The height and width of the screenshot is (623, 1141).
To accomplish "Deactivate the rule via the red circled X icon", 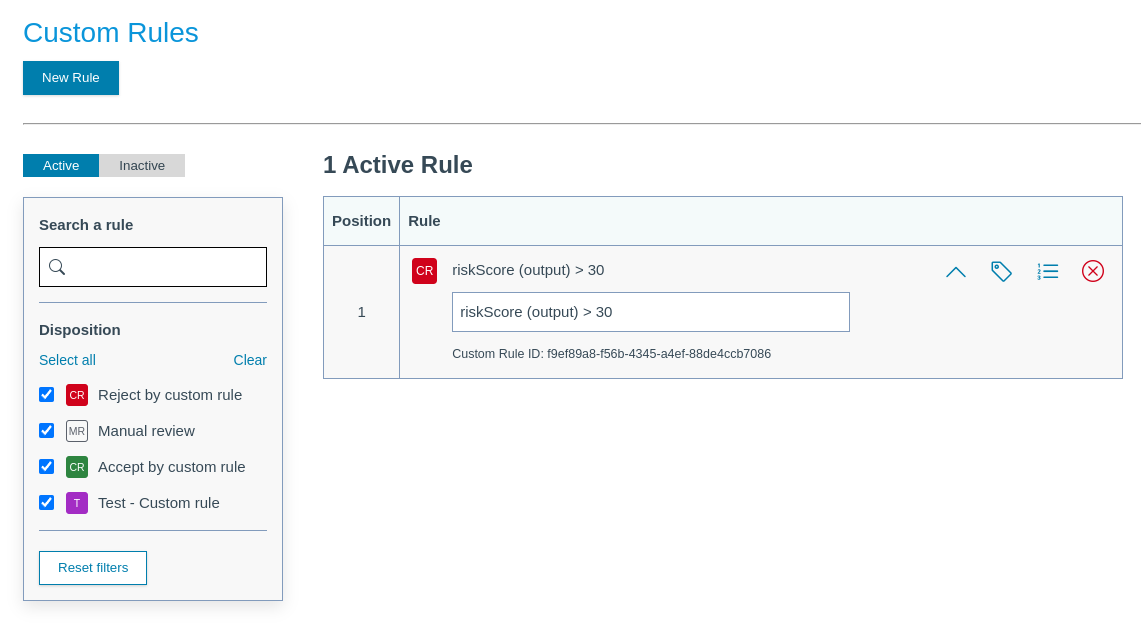I will click(x=1093, y=271).
